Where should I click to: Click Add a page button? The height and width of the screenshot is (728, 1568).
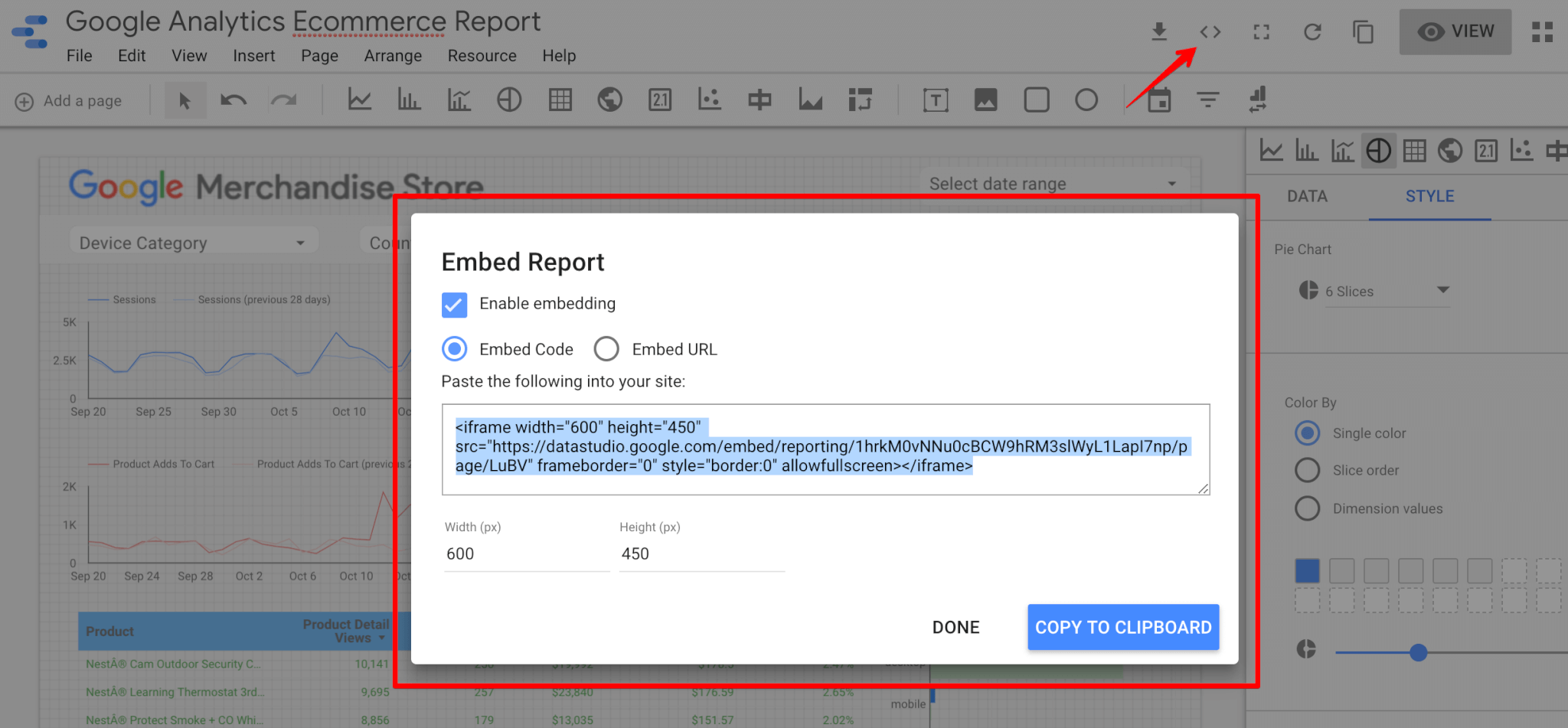pyautogui.click(x=69, y=101)
